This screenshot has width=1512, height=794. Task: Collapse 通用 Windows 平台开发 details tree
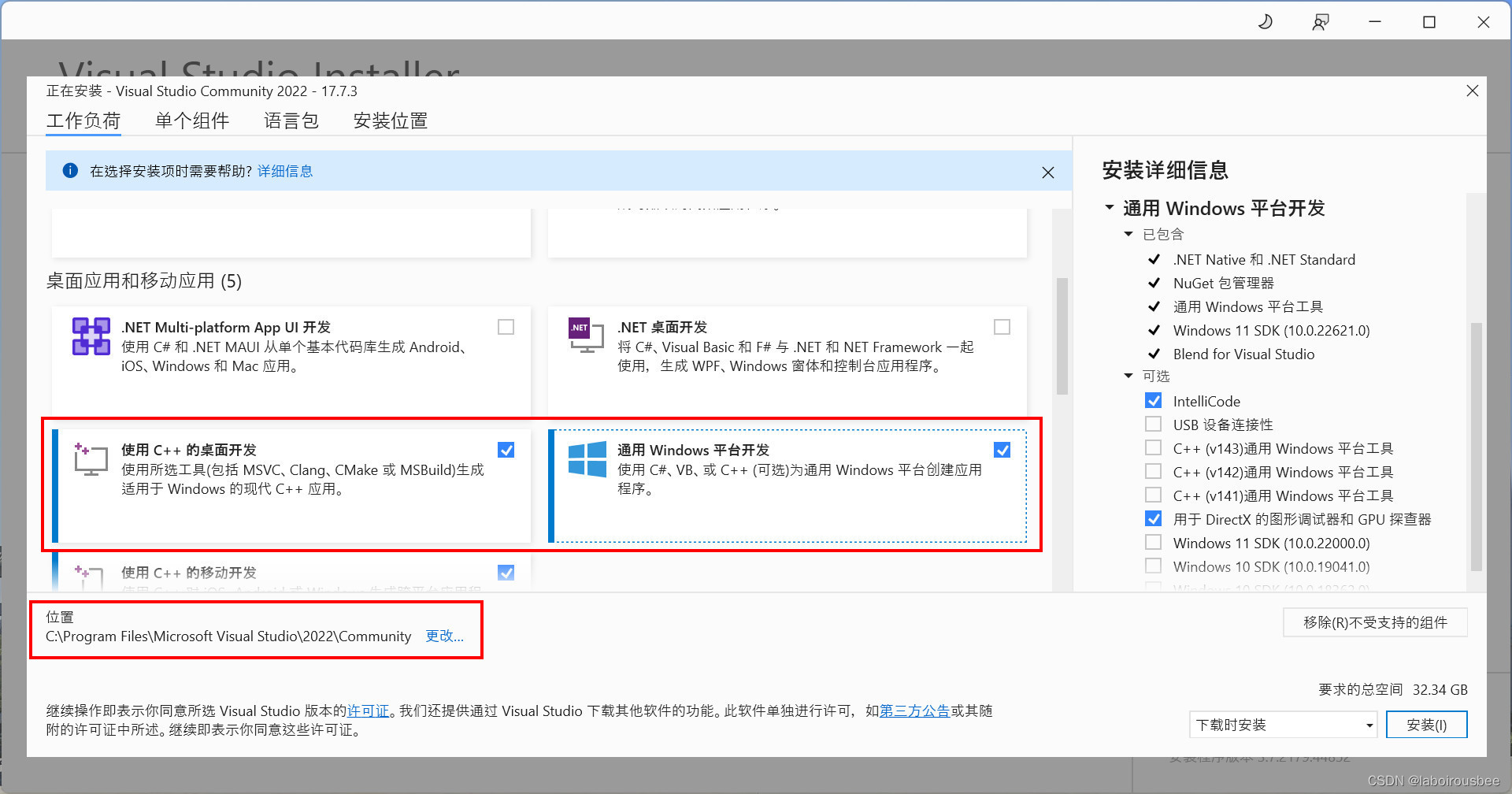(x=1109, y=208)
